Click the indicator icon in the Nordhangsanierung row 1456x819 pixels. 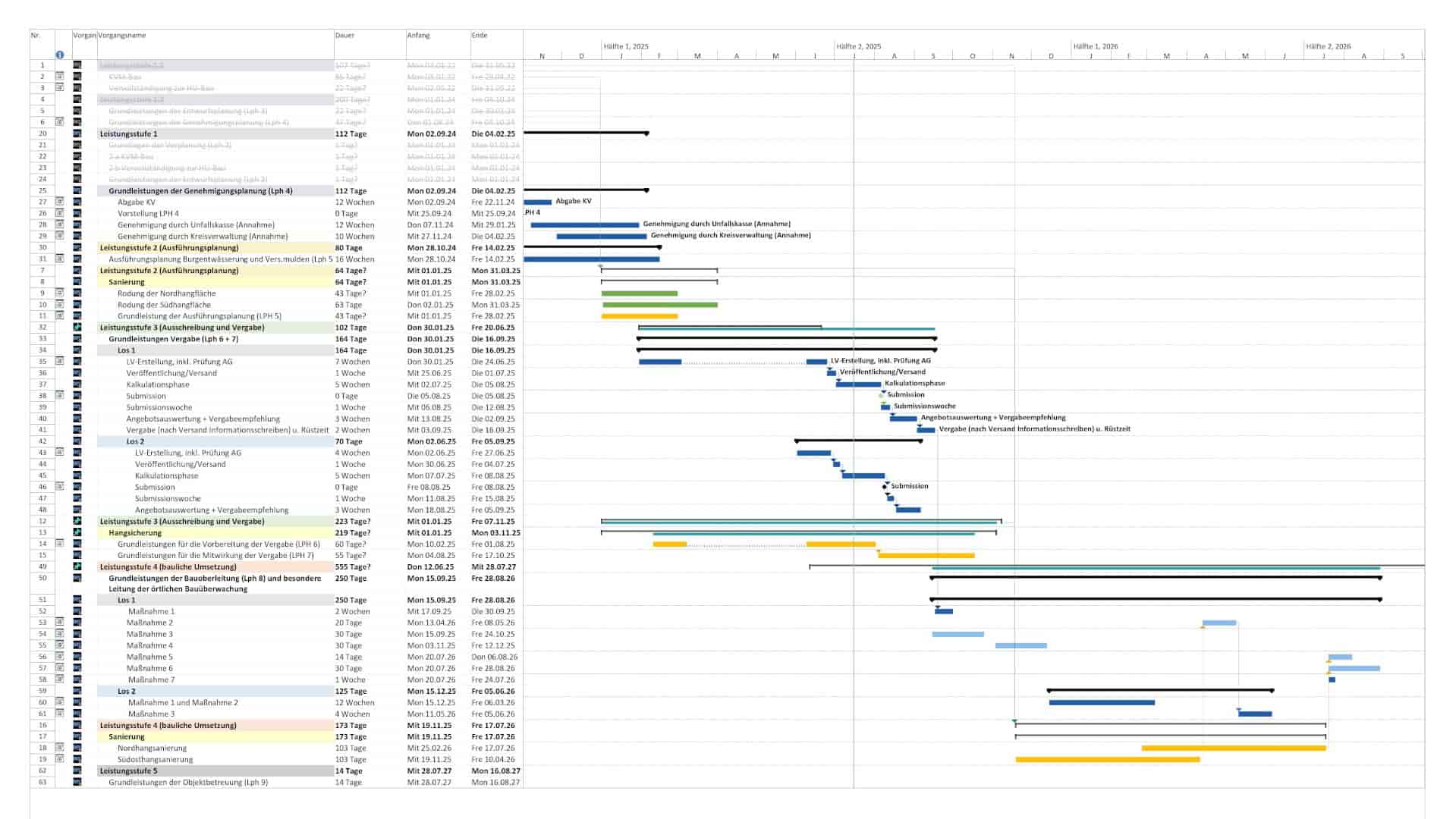60,748
